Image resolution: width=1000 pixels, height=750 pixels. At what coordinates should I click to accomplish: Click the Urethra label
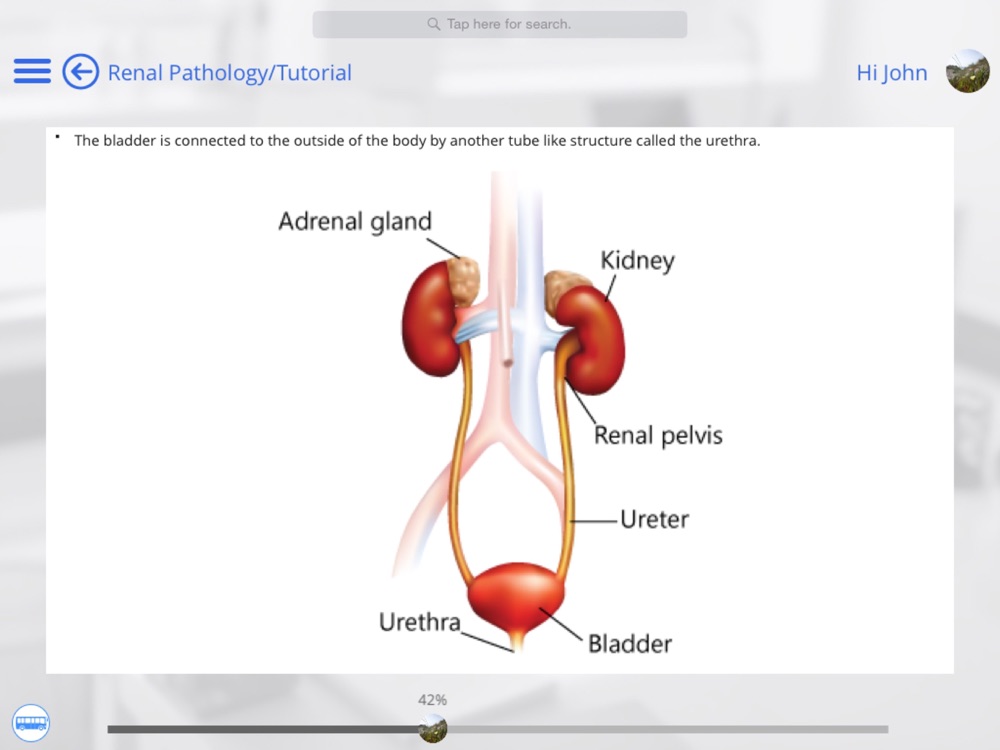pos(420,622)
